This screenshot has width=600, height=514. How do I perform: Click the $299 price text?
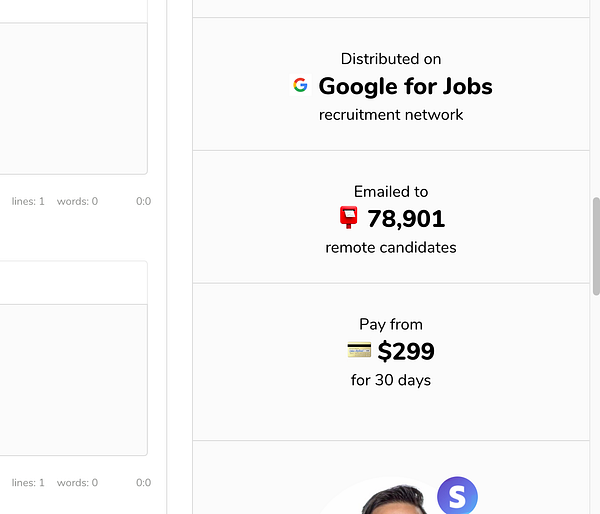tap(406, 351)
